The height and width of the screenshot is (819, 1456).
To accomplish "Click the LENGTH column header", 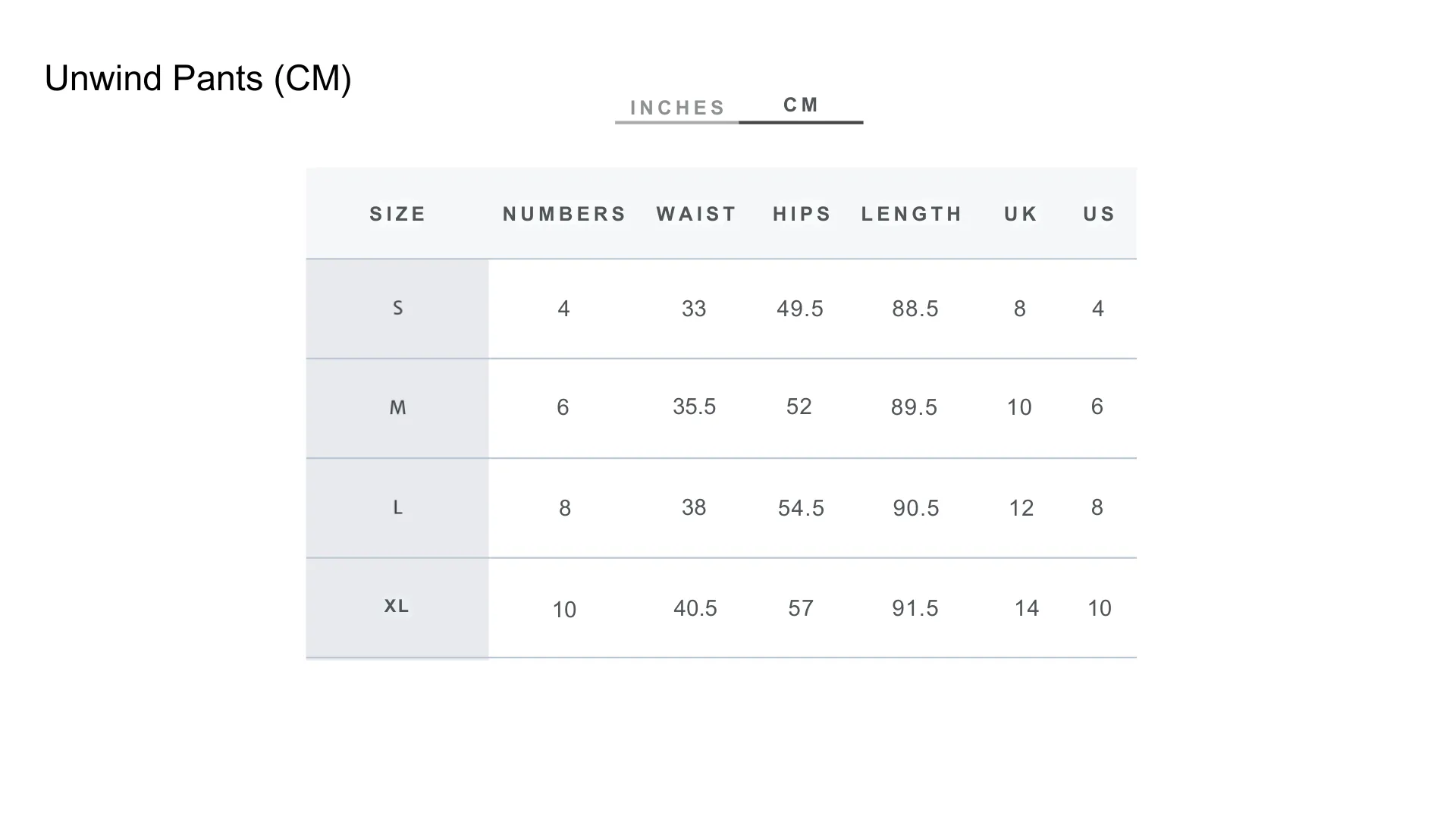I will [x=912, y=214].
